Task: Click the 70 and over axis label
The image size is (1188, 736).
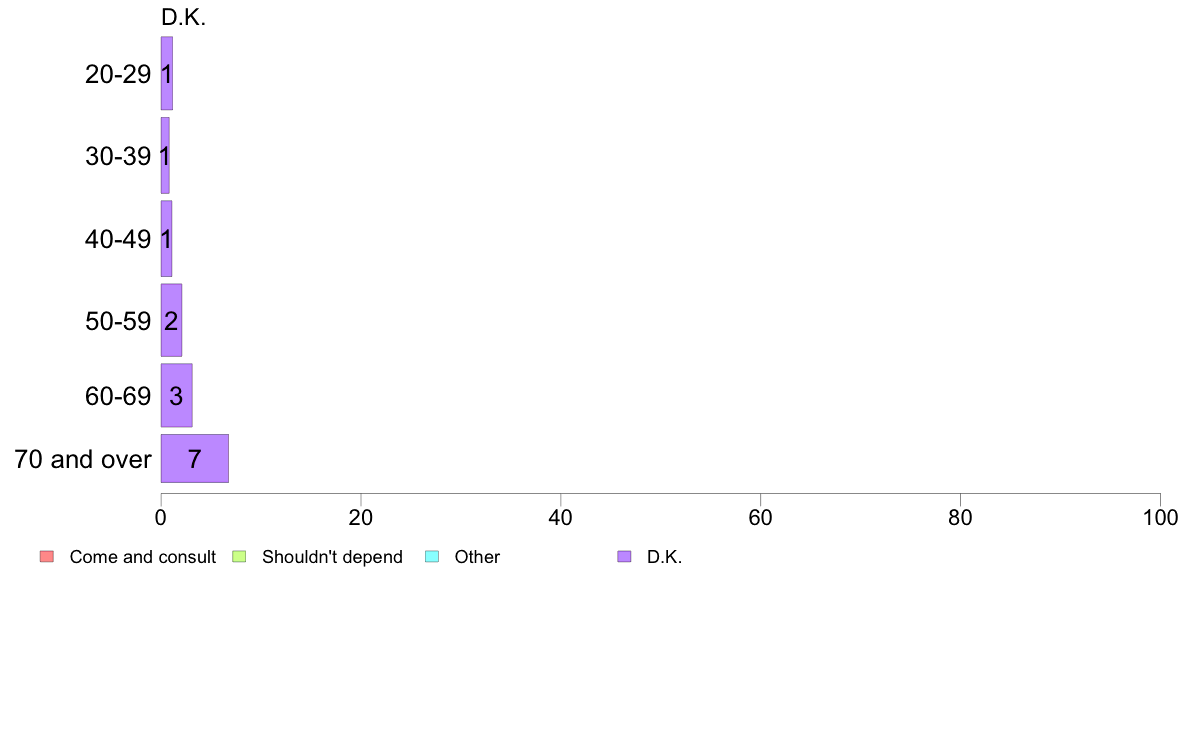Action: coord(83,459)
